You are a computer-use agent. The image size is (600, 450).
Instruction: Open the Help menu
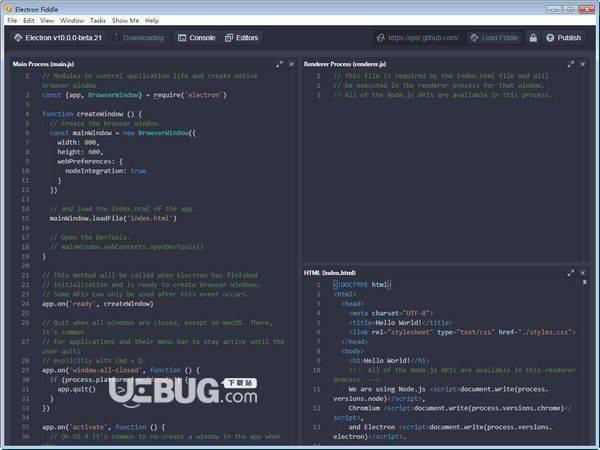pos(152,20)
